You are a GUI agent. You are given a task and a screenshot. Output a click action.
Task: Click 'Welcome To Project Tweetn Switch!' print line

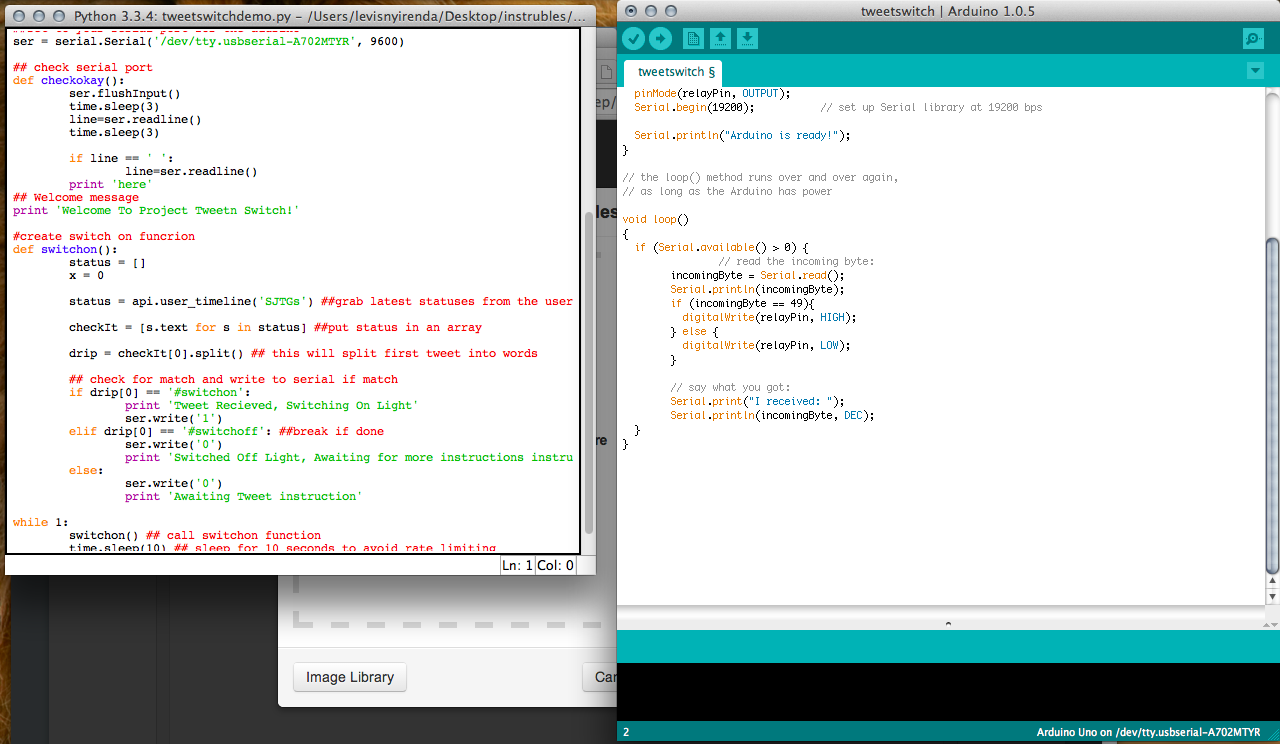pyautogui.click(x=156, y=211)
